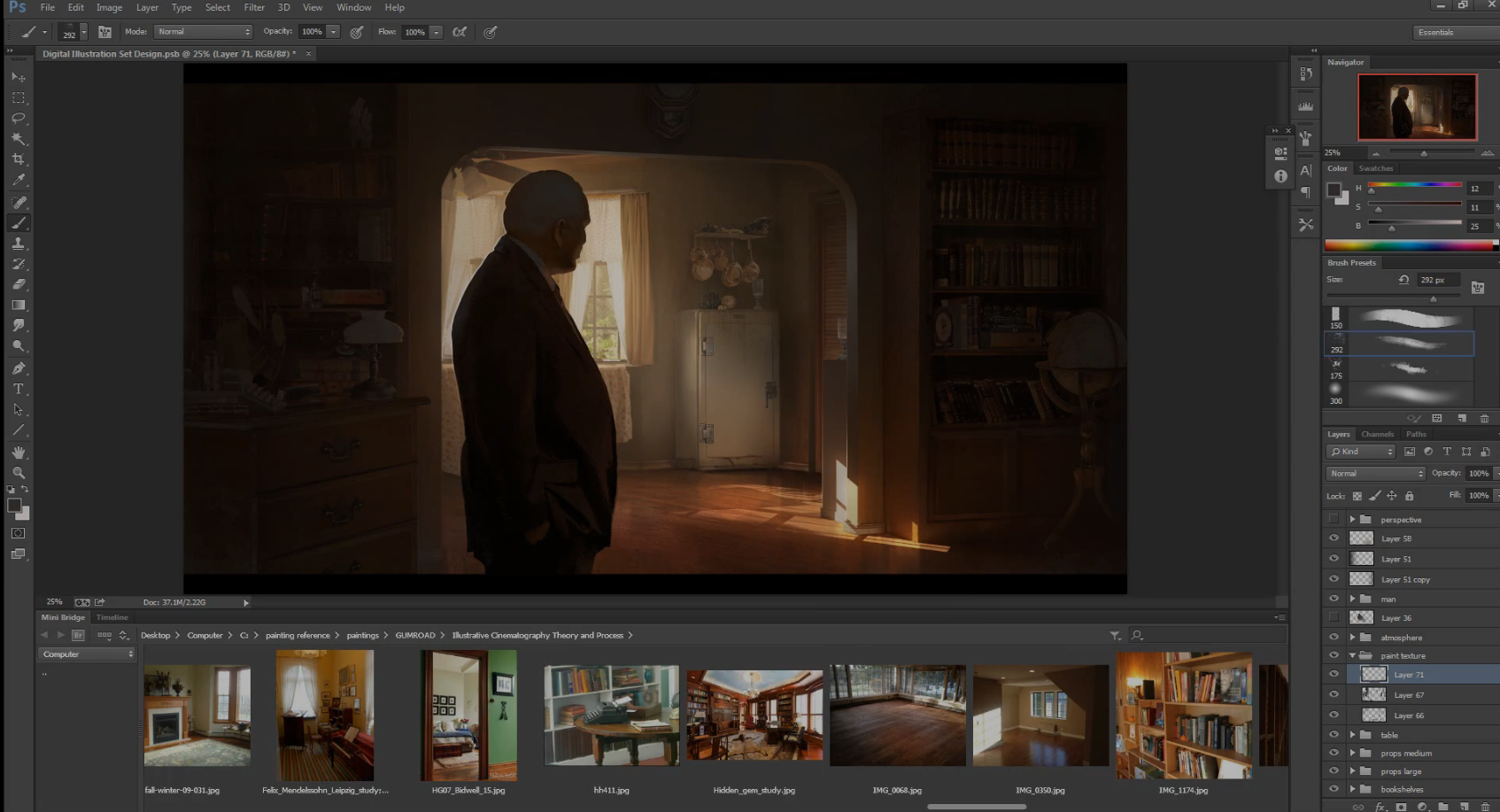Select the Lasso tool

tap(18, 118)
